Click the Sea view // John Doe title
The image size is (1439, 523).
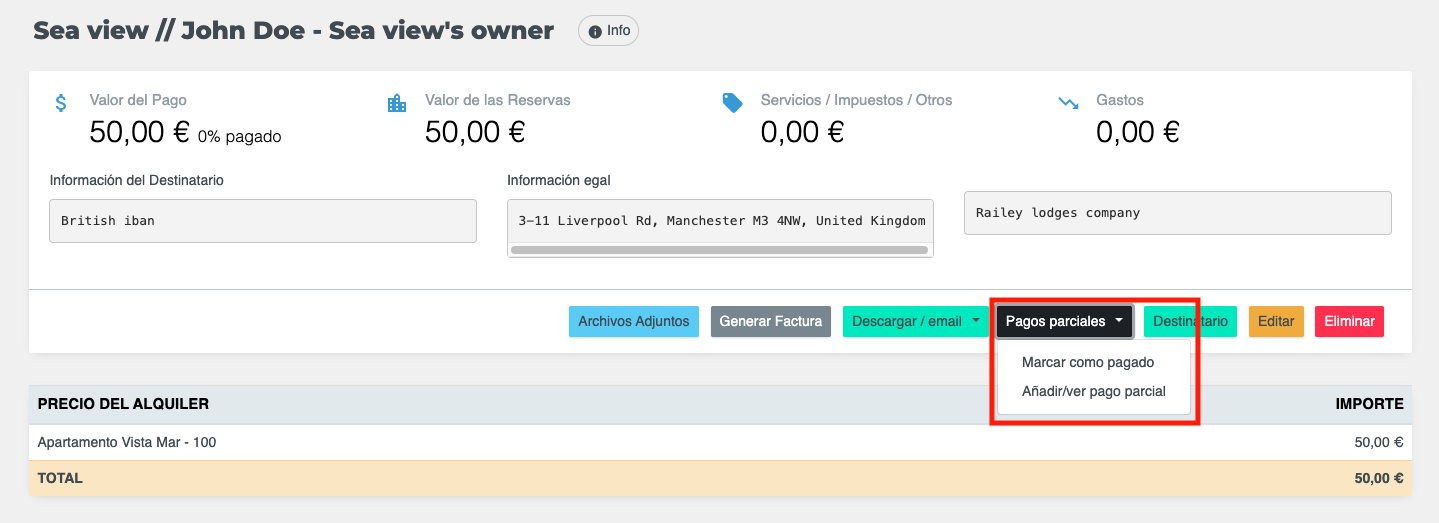[x=293, y=30]
